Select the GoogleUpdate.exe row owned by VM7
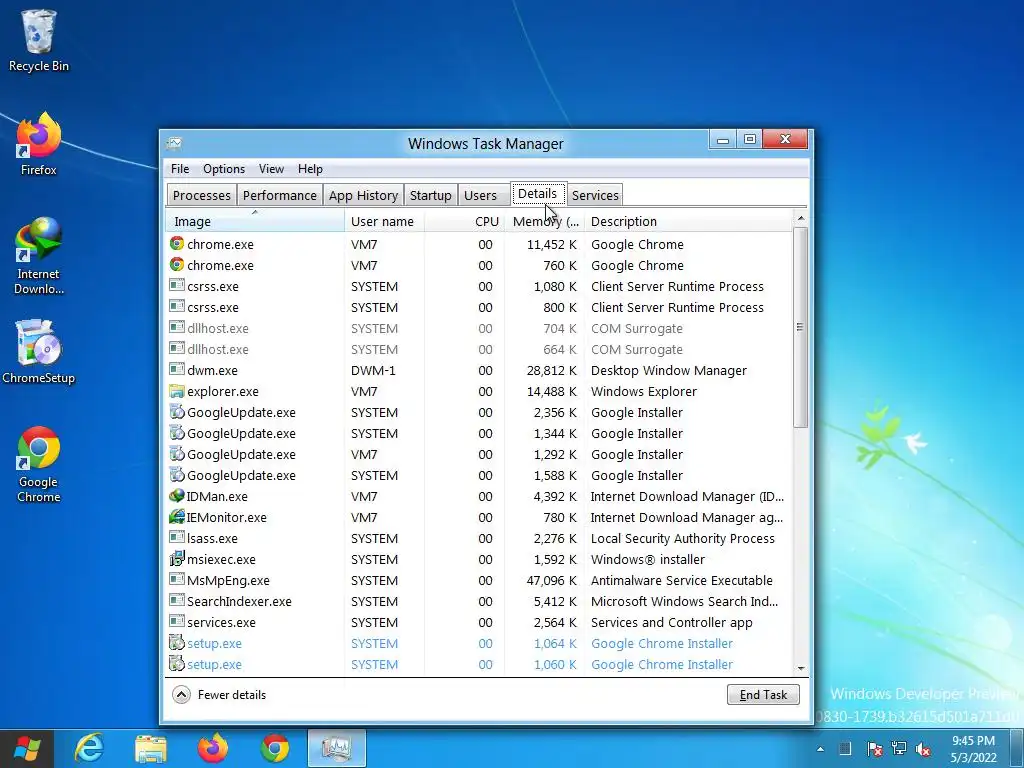This screenshot has height=768, width=1024. coord(479,455)
